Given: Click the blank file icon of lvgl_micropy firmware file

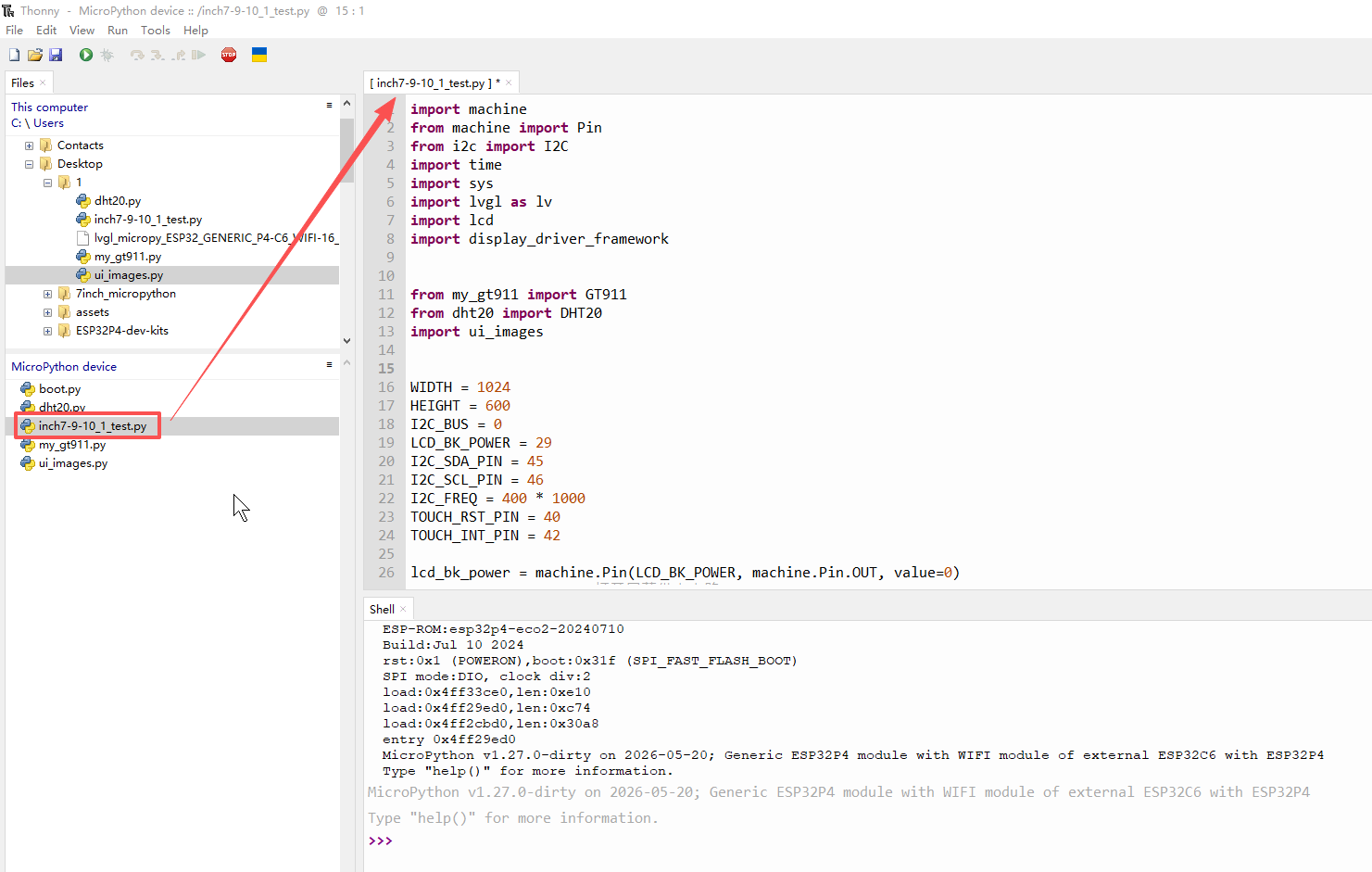Looking at the screenshot, I should pos(83,238).
